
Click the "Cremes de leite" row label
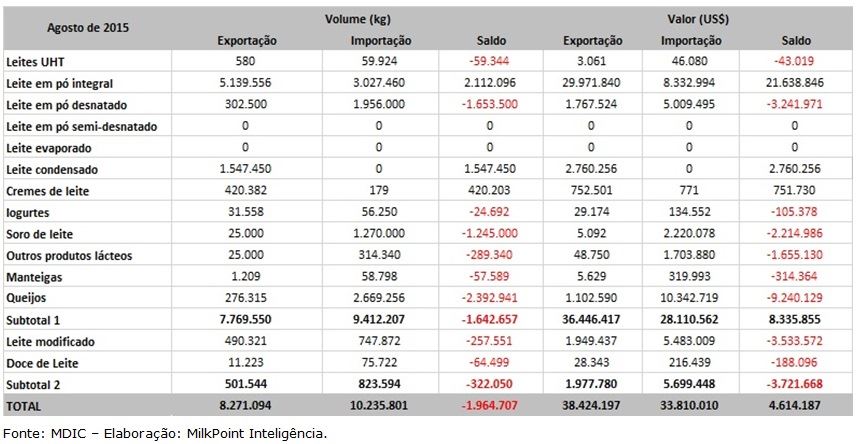pyautogui.click(x=47, y=191)
